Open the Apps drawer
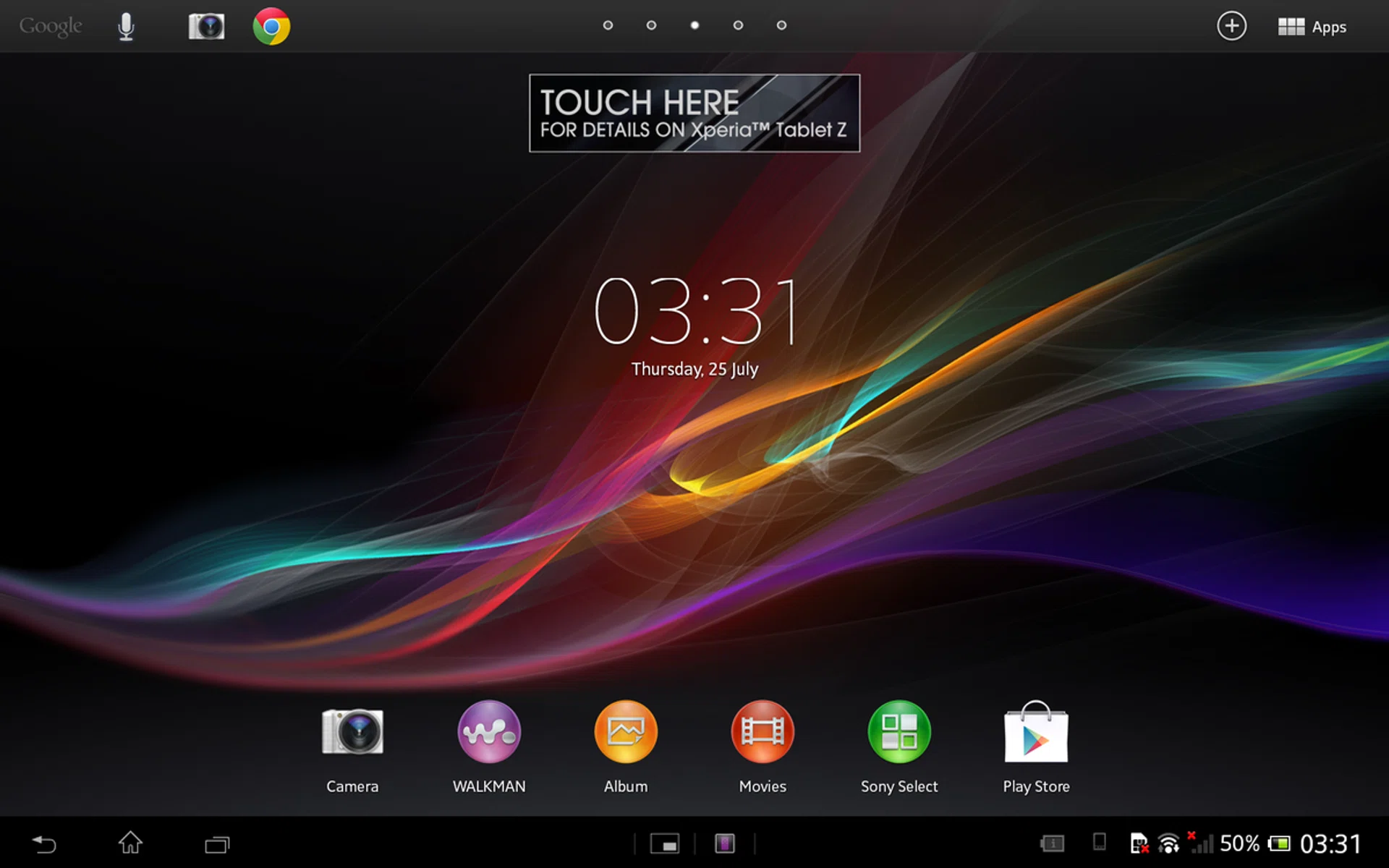The height and width of the screenshot is (868, 1389). click(x=1312, y=27)
